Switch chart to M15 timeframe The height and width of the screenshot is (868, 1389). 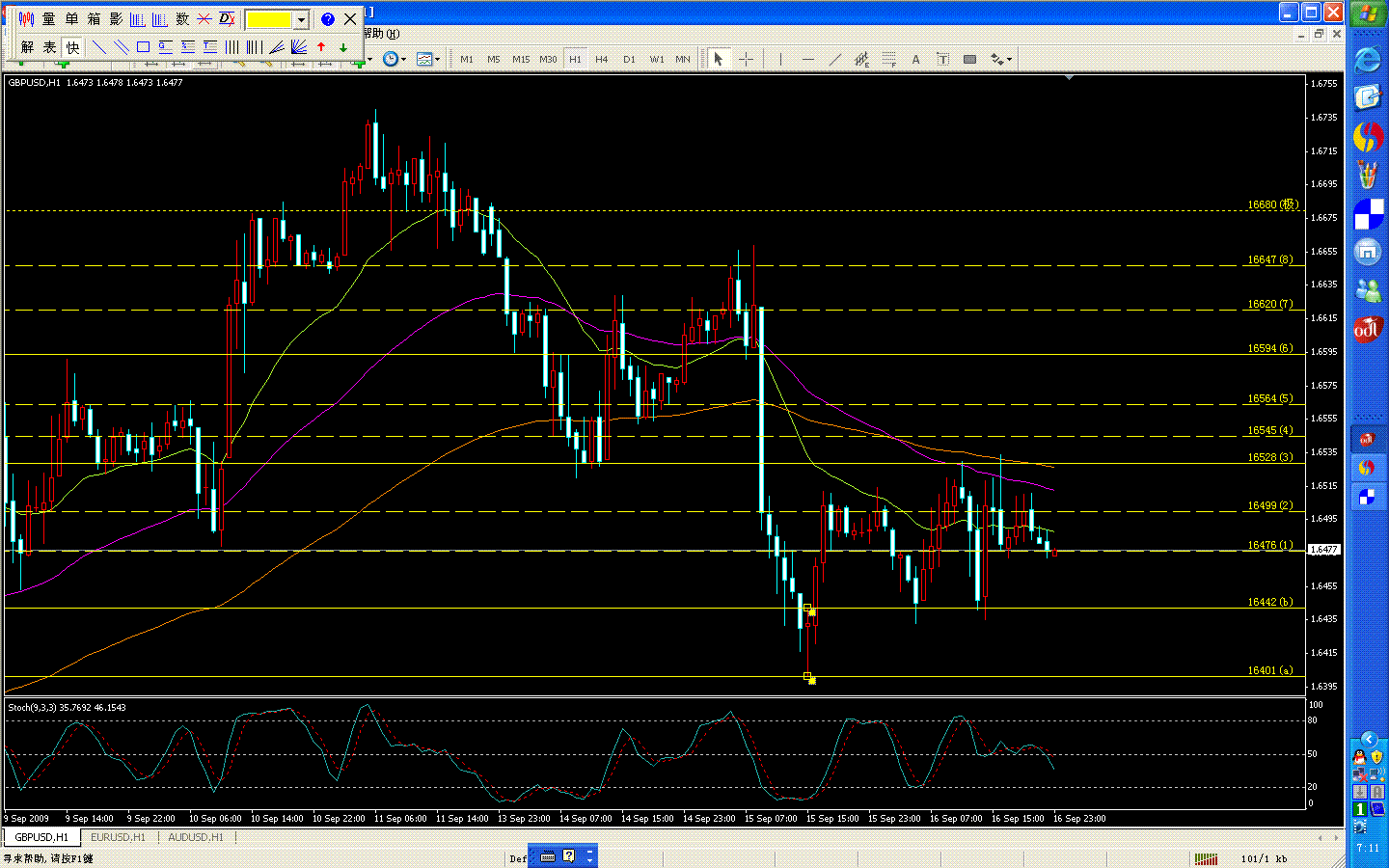521,59
